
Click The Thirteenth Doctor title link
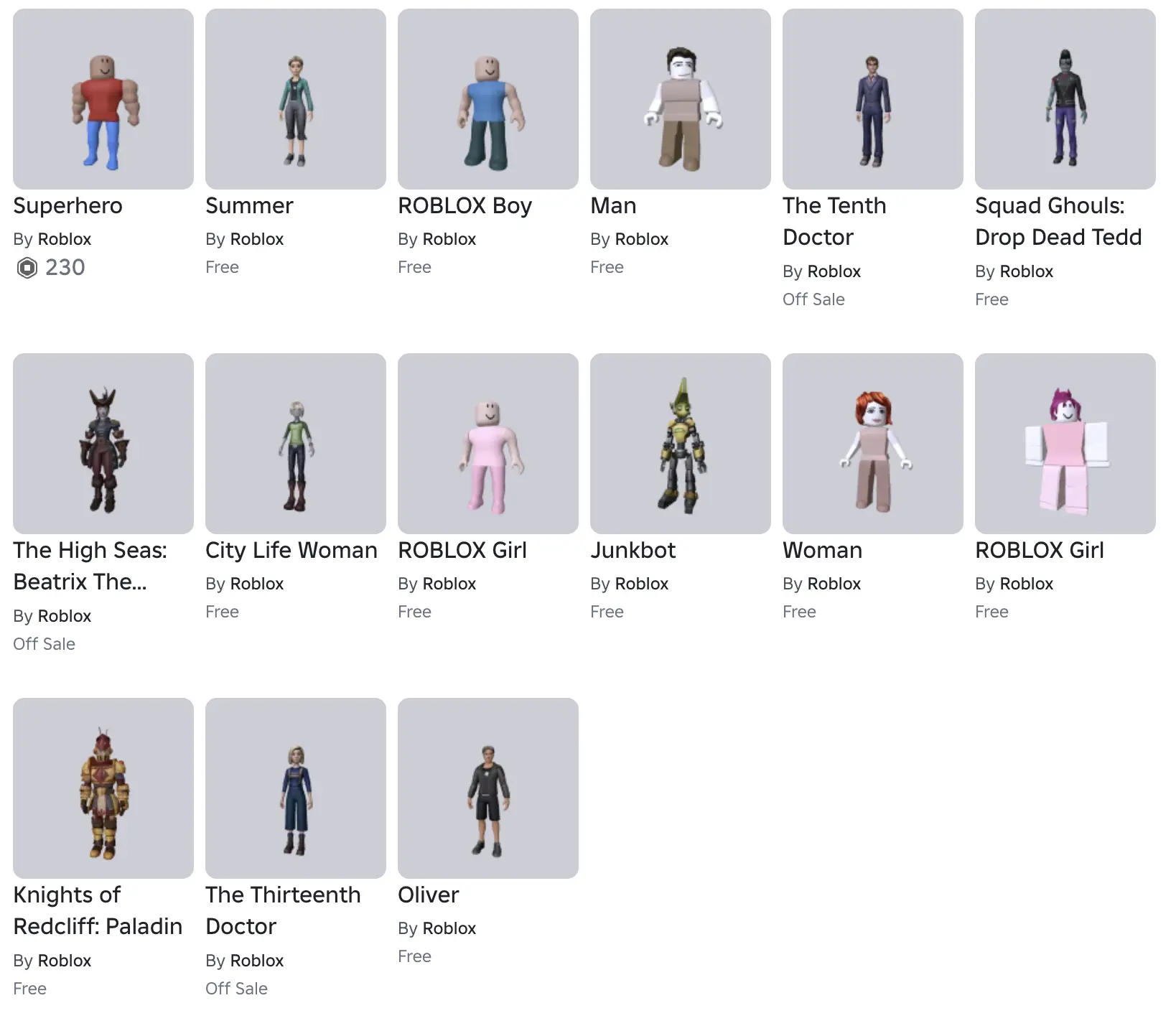pyautogui.click(x=283, y=910)
